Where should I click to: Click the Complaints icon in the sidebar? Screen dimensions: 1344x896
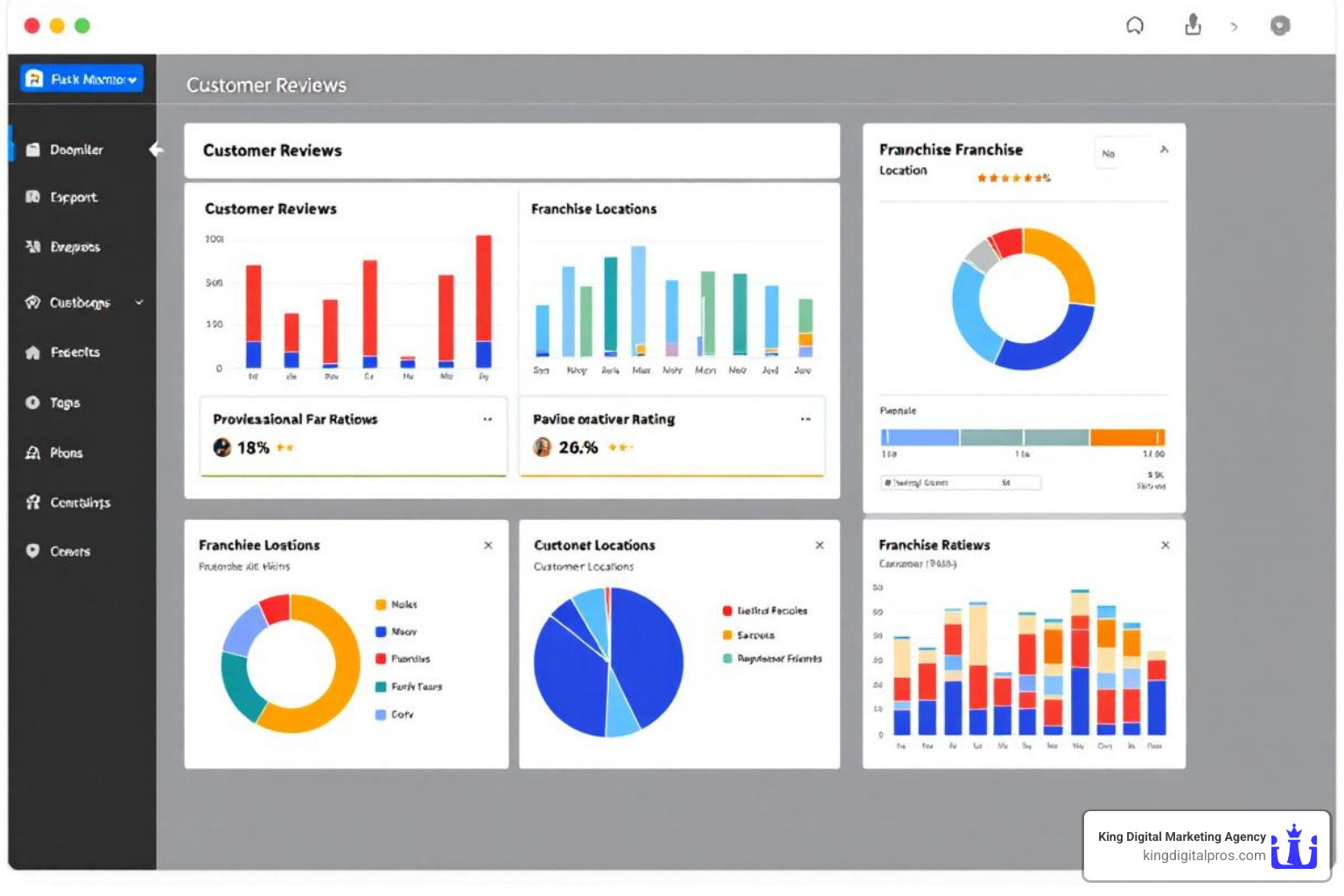click(x=32, y=502)
